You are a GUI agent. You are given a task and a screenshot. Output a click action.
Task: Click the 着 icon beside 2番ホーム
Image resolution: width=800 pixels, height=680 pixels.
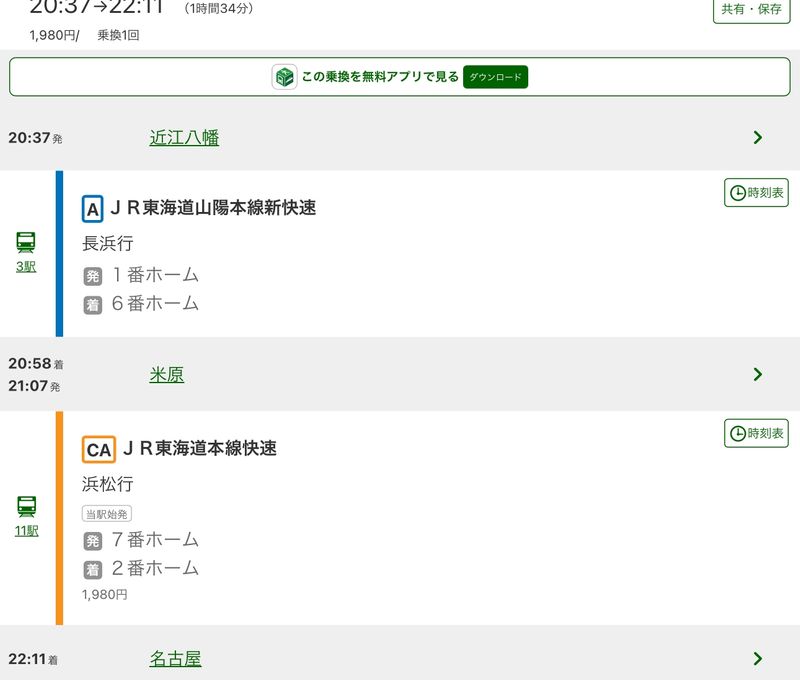click(x=93, y=569)
